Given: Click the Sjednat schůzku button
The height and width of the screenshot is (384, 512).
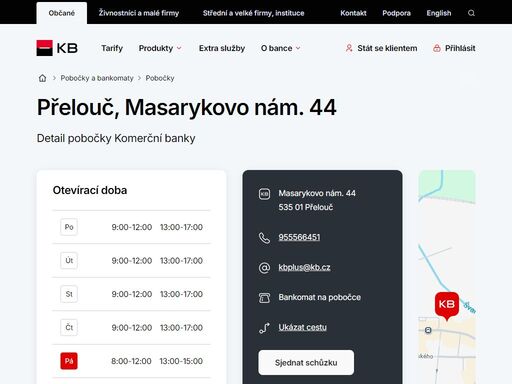Looking at the screenshot, I should (x=306, y=362).
